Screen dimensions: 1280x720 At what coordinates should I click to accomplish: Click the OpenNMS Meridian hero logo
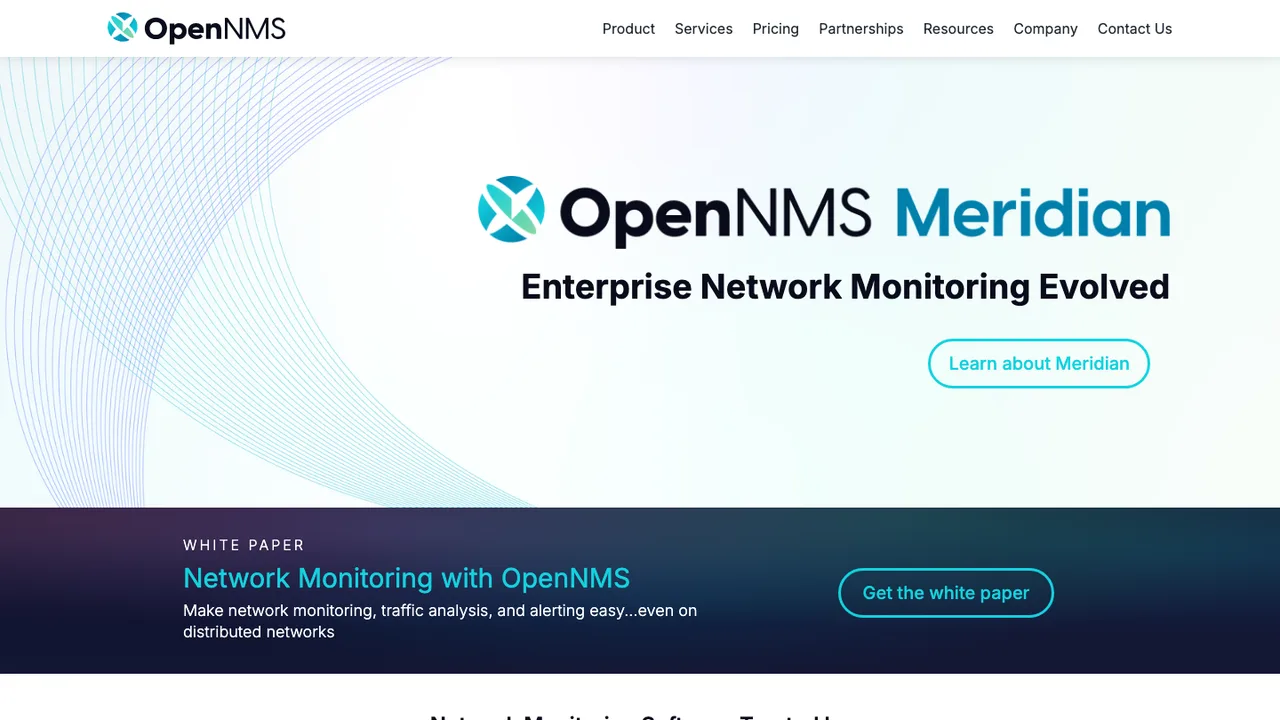(824, 210)
